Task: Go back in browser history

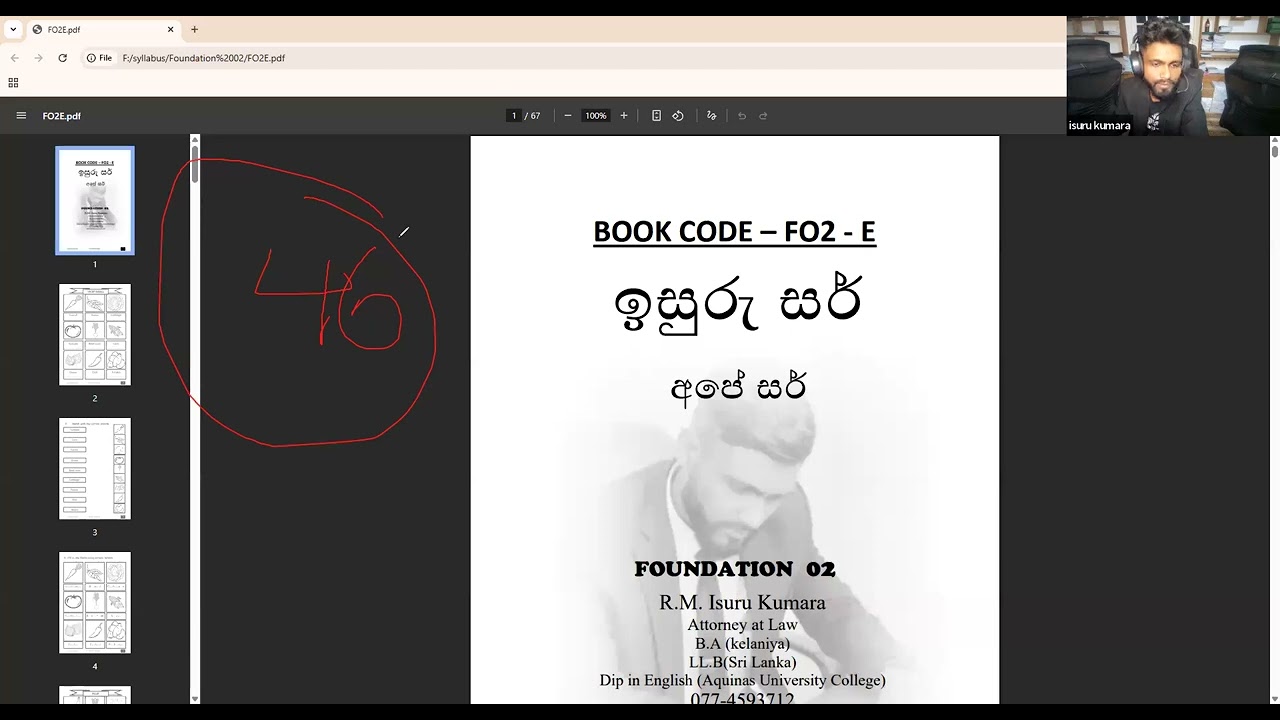Action: 15,58
